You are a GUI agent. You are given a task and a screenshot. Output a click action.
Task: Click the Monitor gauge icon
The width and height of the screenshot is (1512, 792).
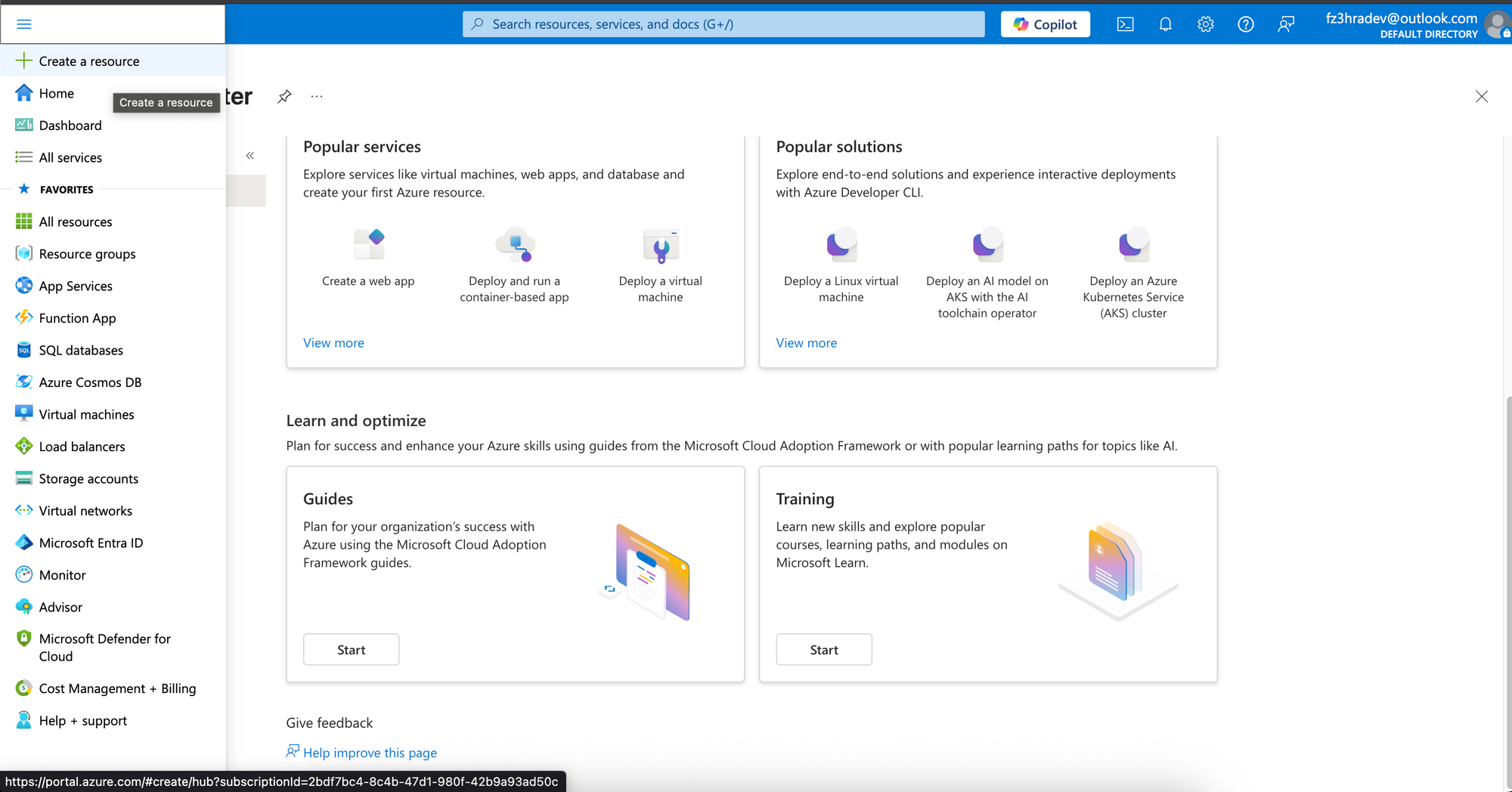tap(24, 574)
